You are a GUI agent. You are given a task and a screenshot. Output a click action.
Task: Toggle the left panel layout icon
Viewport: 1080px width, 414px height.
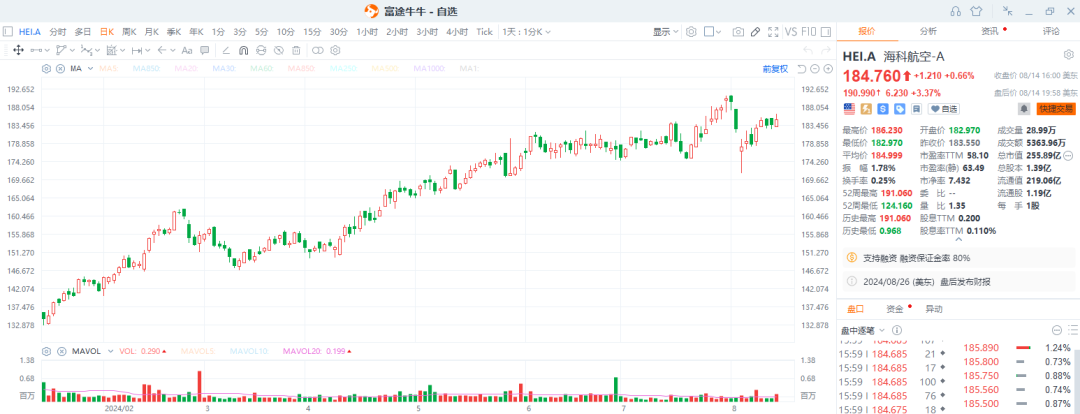tap(7, 32)
